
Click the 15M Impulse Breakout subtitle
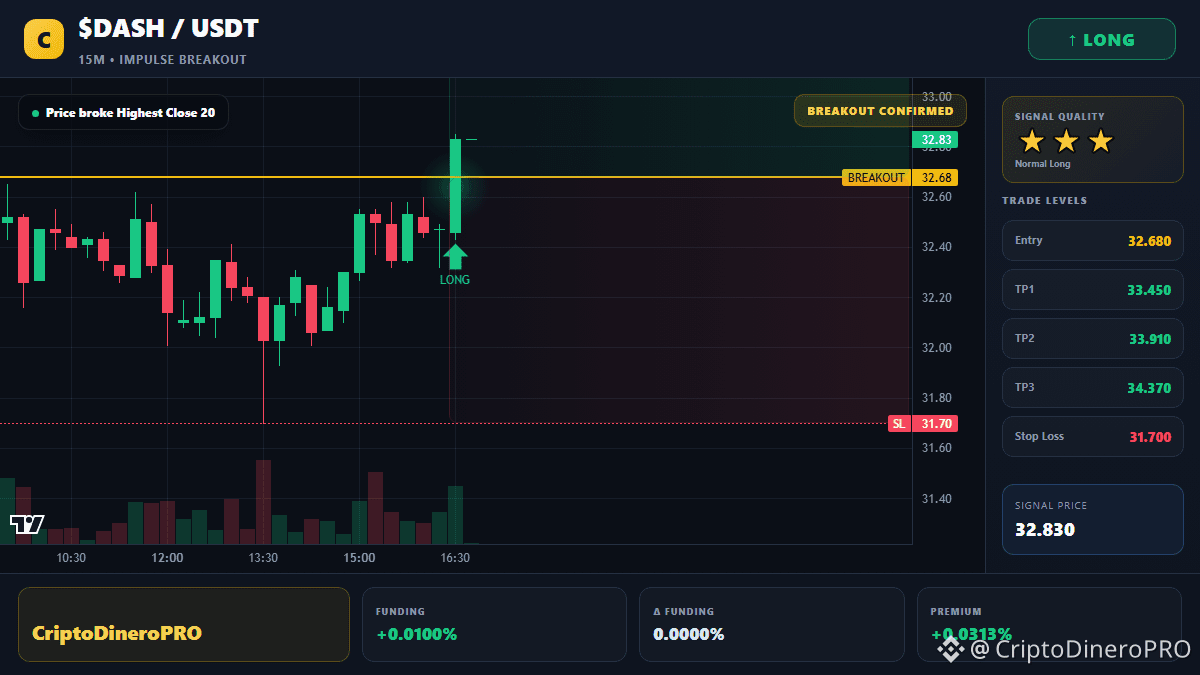click(162, 60)
